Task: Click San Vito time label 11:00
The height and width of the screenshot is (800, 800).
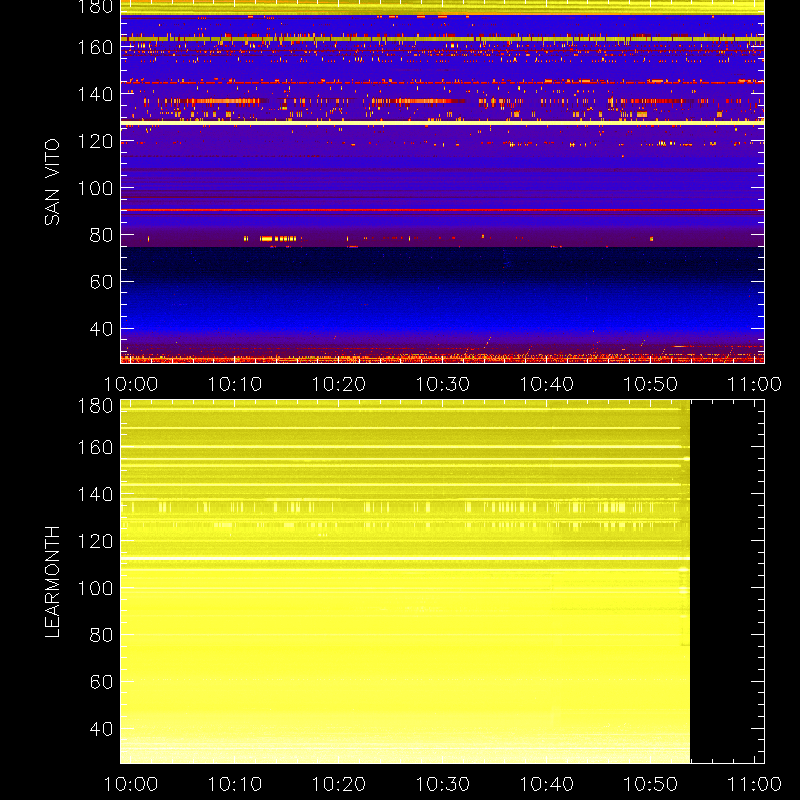Action: click(x=755, y=384)
